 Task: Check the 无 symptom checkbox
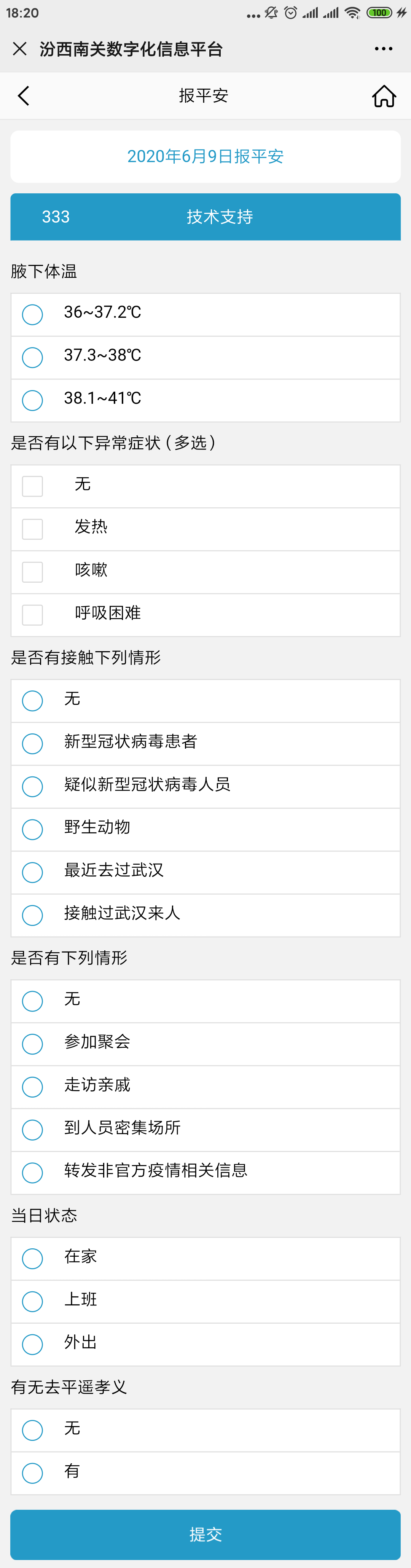(32, 486)
